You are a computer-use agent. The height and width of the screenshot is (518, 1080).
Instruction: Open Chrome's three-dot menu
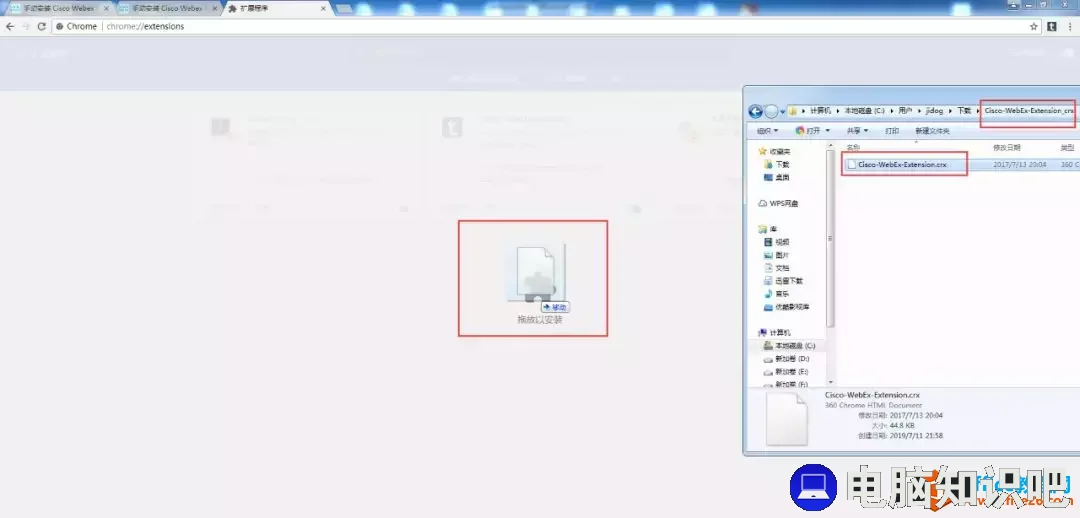(1070, 26)
